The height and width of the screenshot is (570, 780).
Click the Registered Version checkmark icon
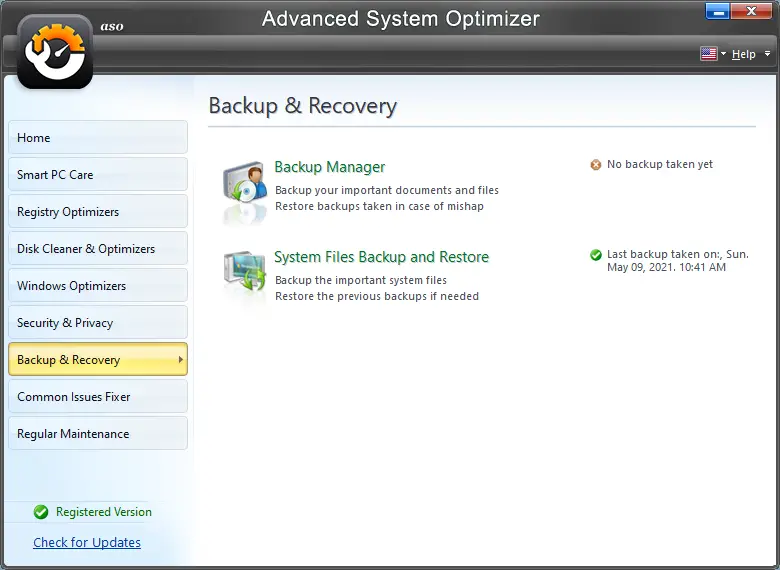(x=41, y=512)
